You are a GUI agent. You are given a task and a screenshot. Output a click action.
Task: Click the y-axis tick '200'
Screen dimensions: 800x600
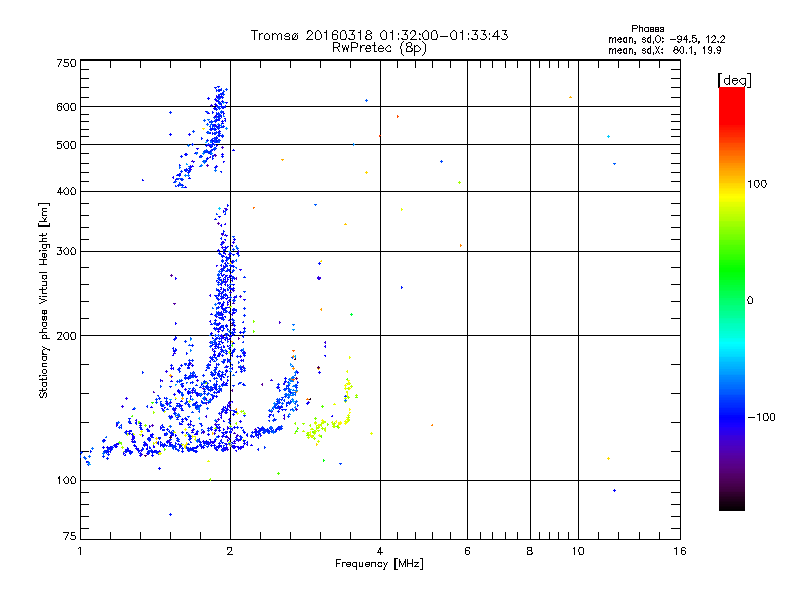[66, 336]
